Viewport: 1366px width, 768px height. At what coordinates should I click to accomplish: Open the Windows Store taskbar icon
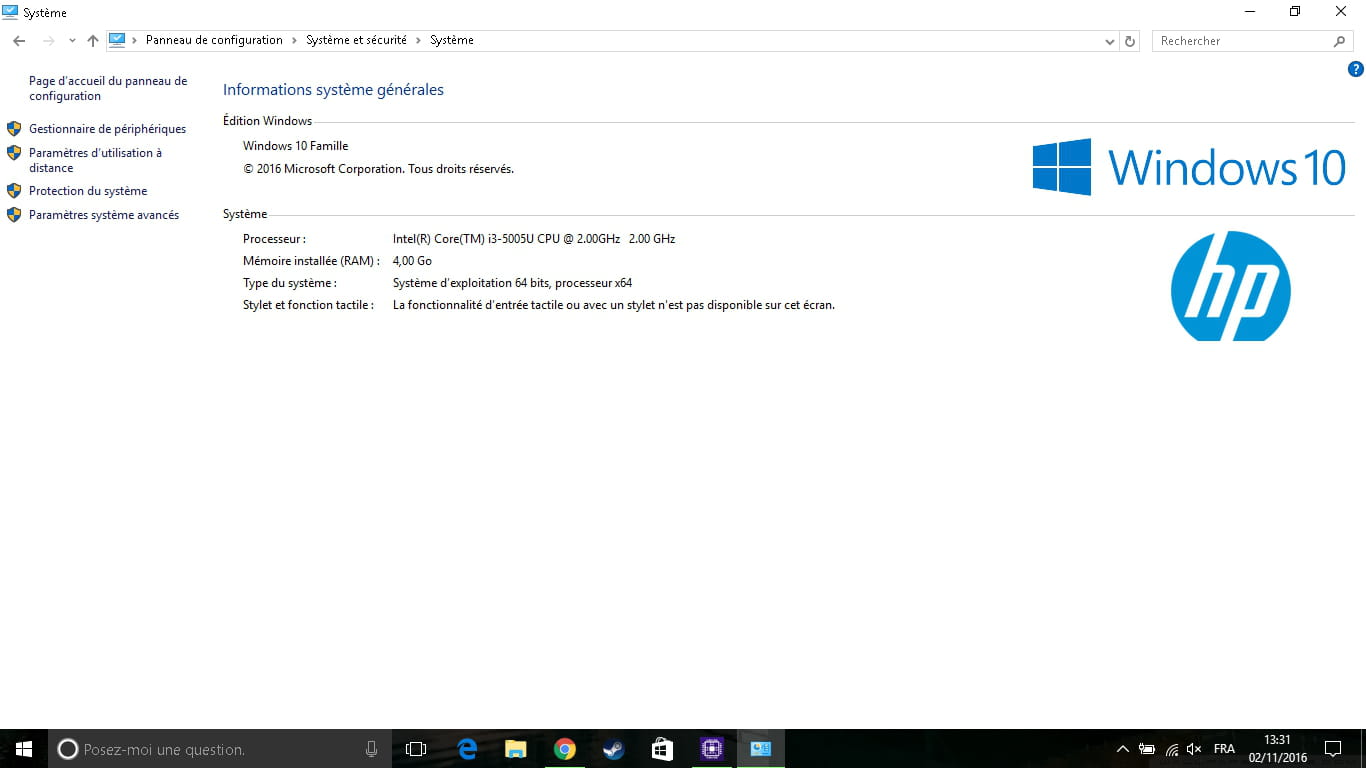662,749
